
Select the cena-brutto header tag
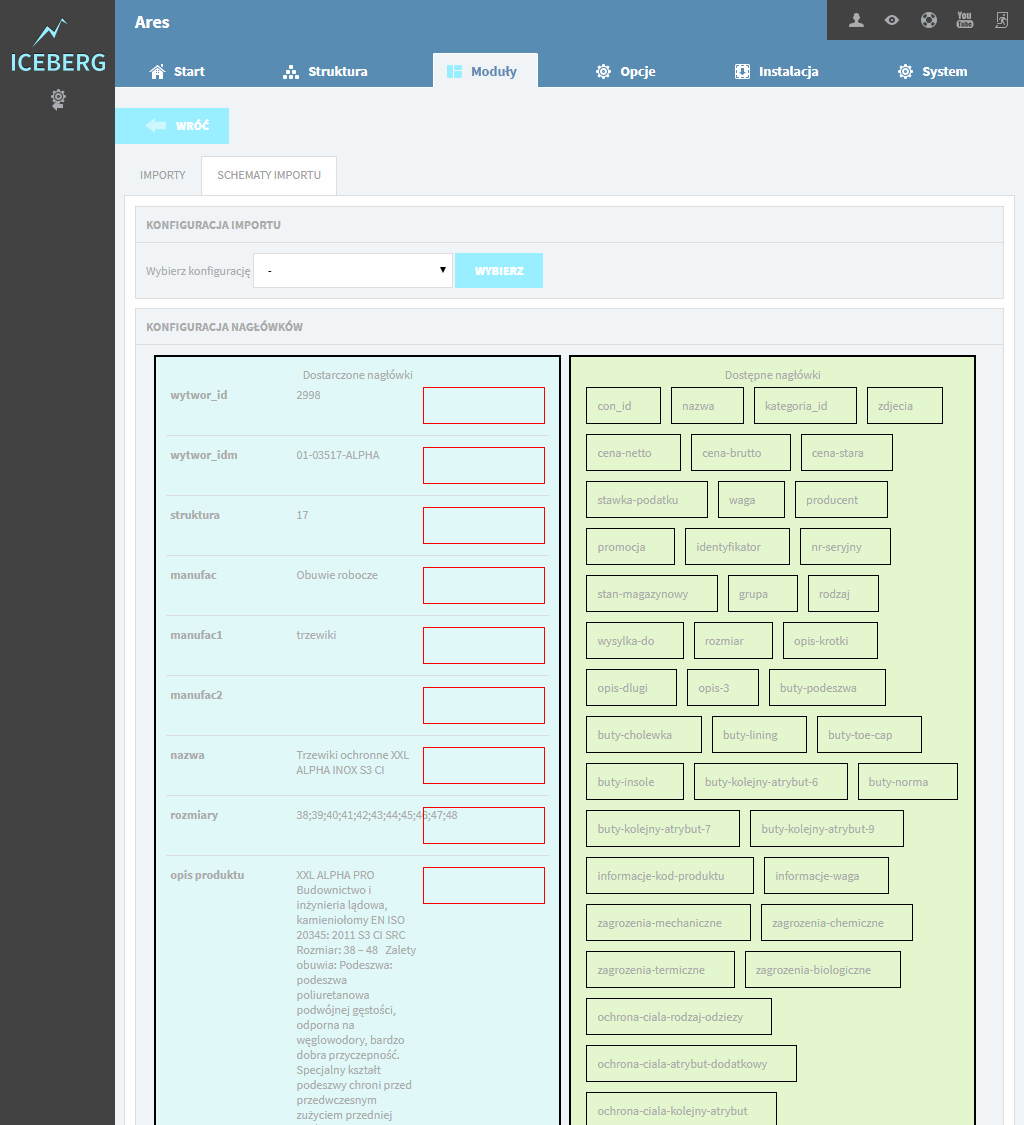tap(741, 453)
